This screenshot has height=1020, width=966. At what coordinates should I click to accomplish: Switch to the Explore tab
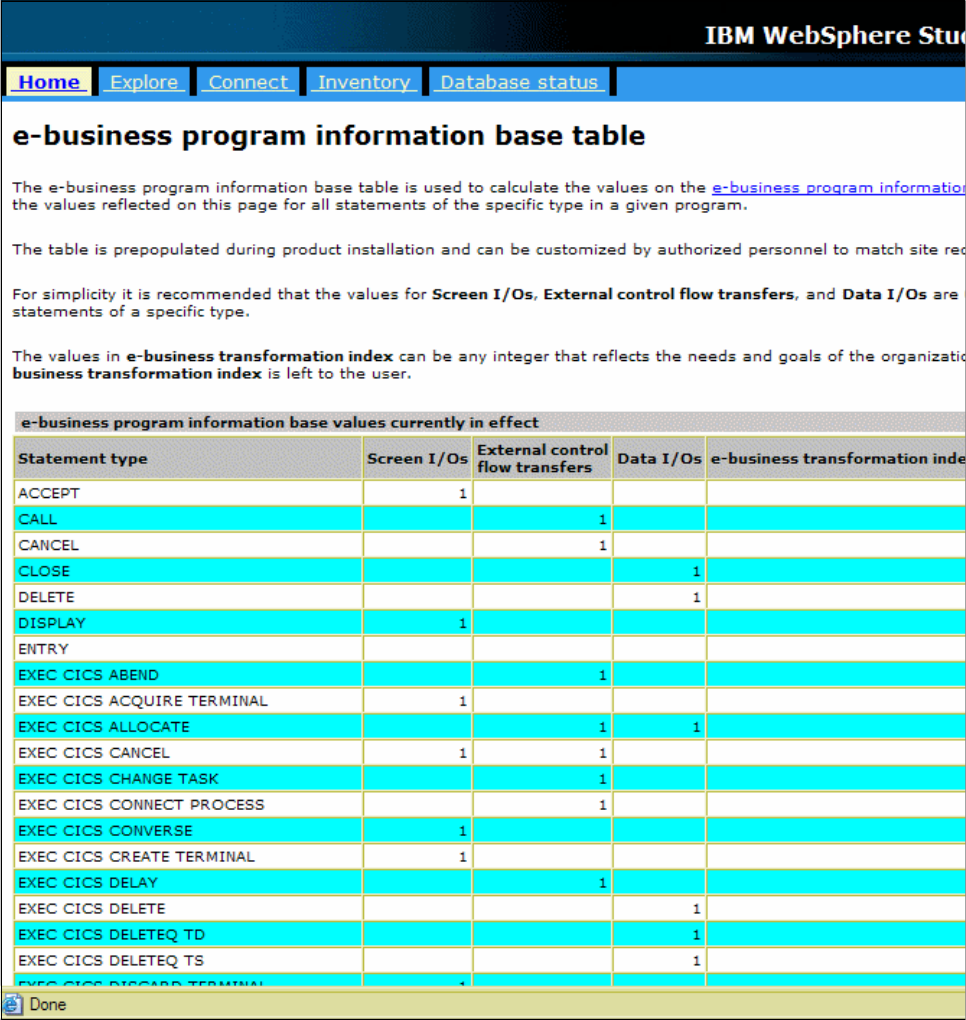click(144, 82)
